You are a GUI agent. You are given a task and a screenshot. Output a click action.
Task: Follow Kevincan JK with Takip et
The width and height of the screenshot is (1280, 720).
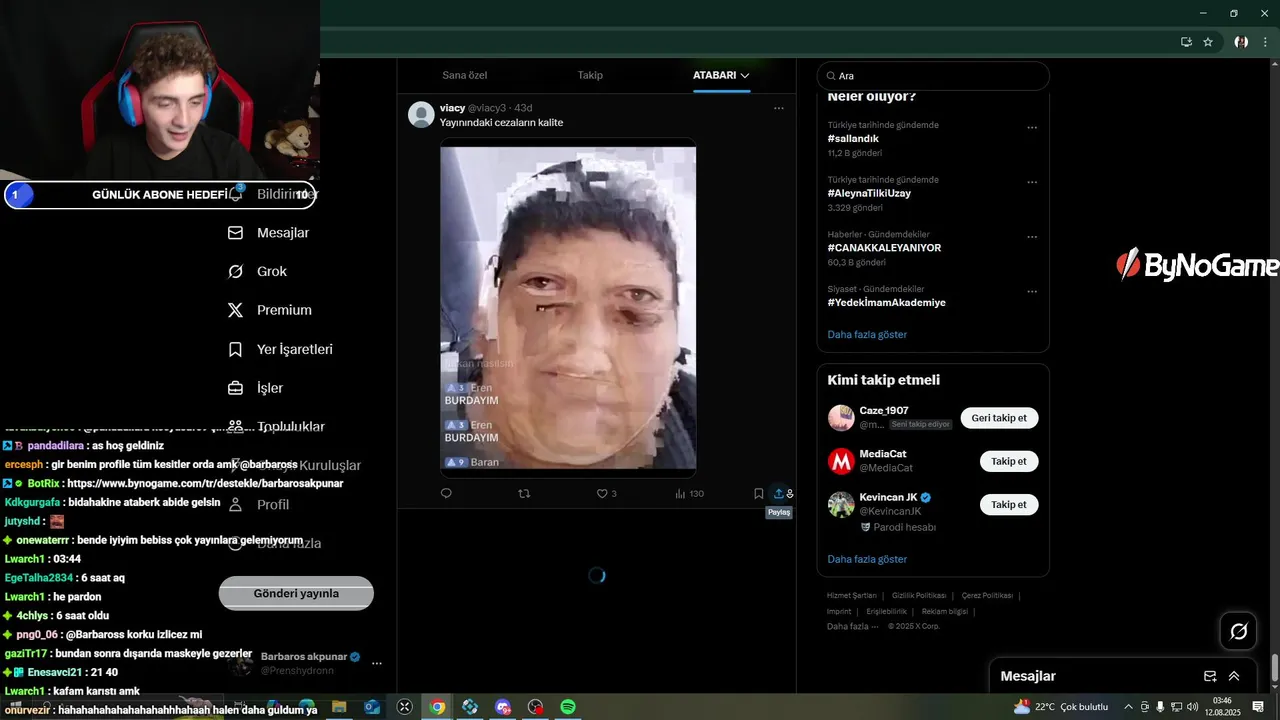click(x=1009, y=504)
